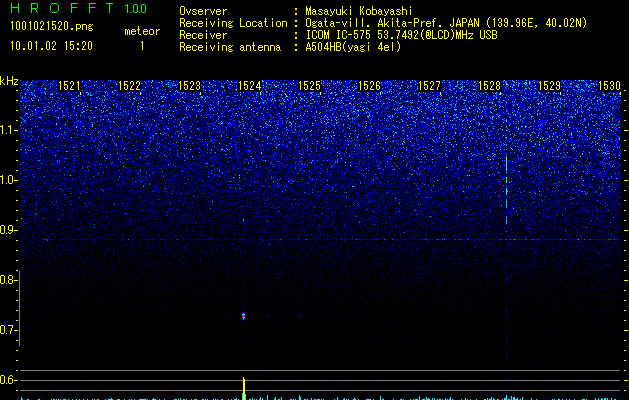Click the 0.8 kHz frequency label
This screenshot has width=629, height=400.
click(x=9, y=280)
